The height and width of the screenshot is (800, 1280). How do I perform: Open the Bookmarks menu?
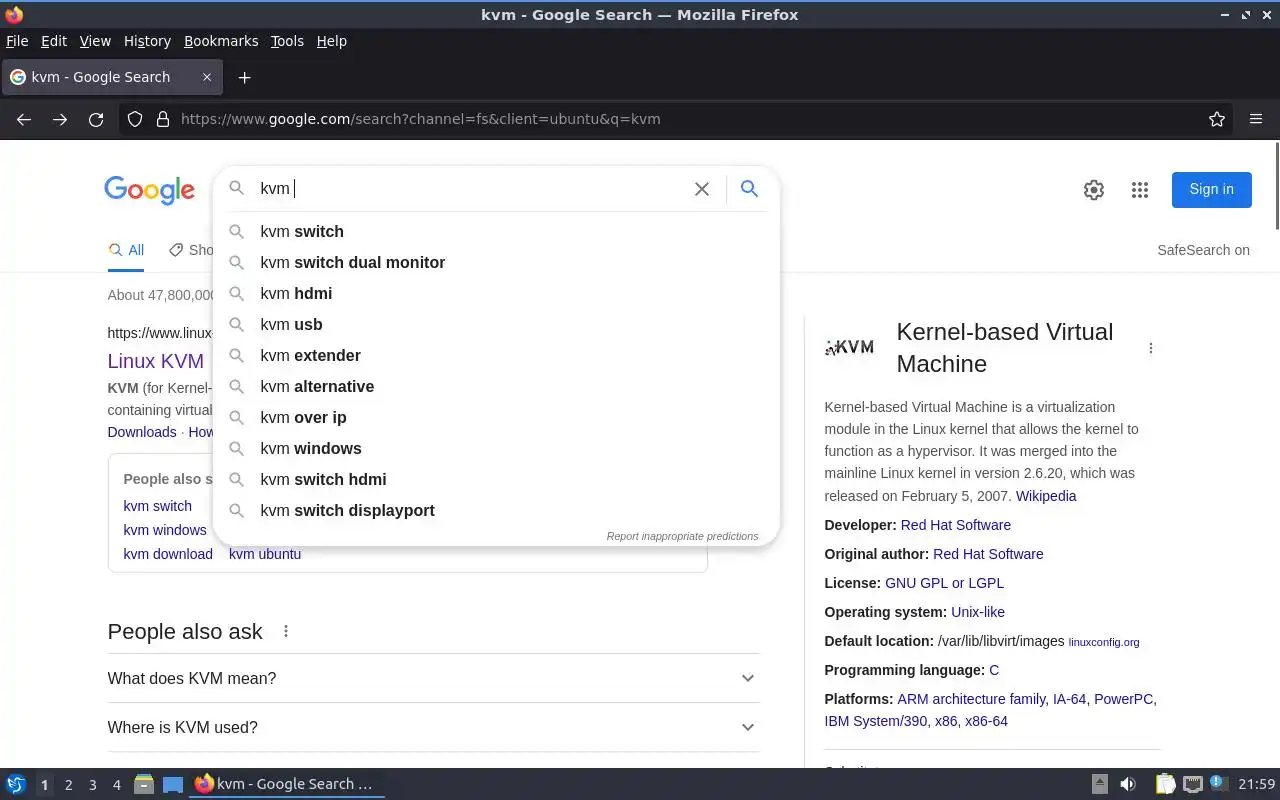[221, 41]
